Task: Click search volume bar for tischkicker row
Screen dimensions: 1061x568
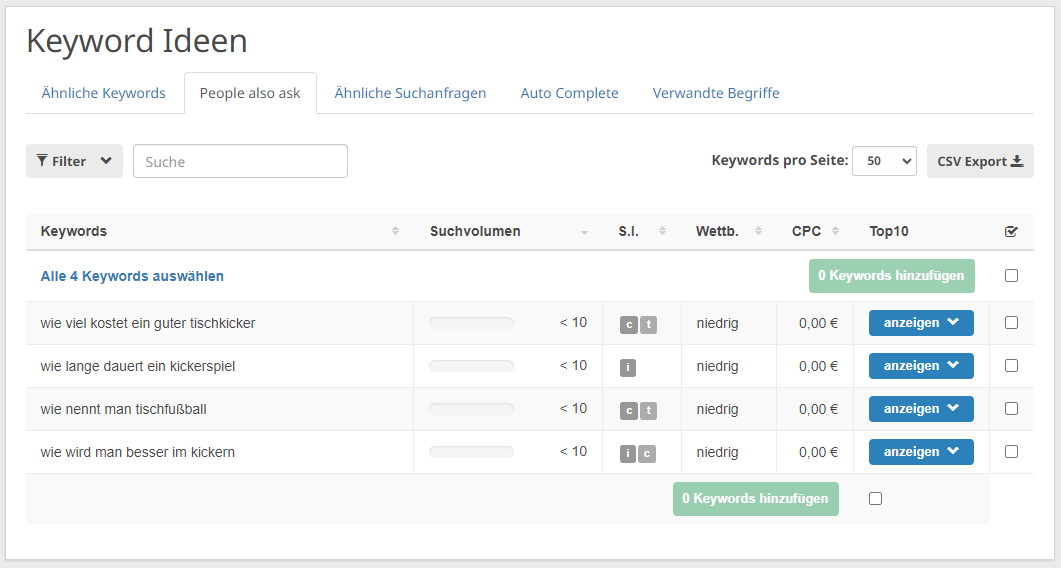Action: [x=471, y=323]
